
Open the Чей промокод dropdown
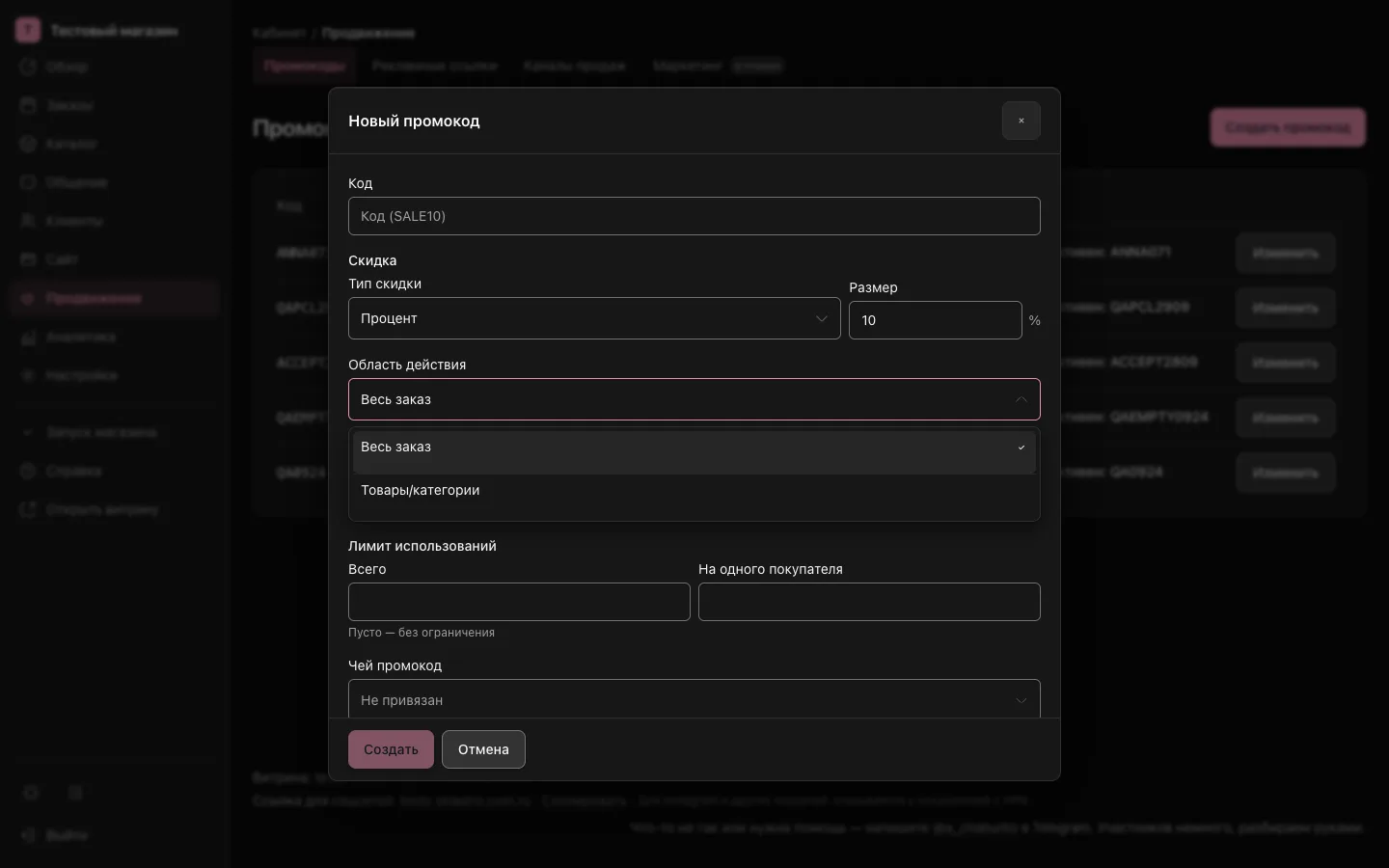coord(694,699)
